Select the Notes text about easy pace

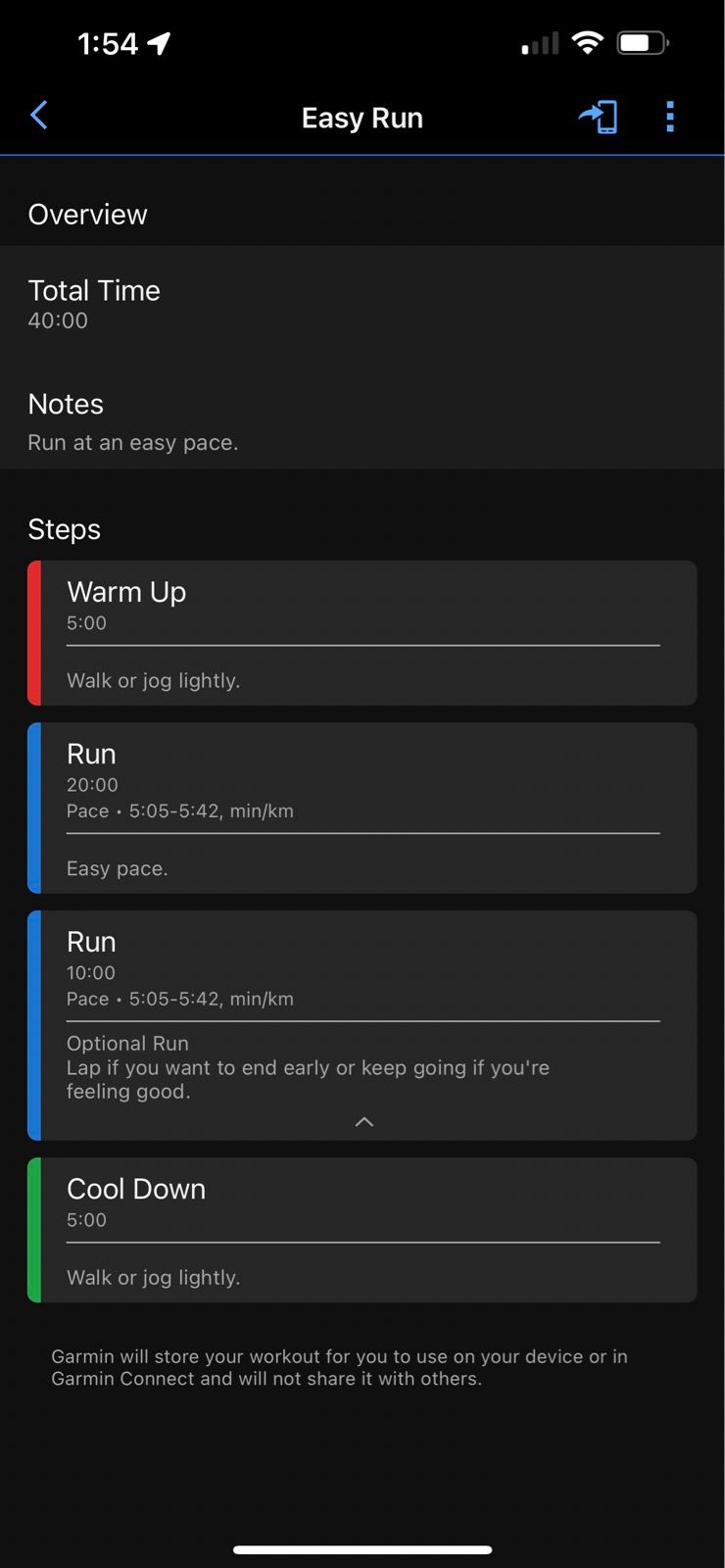[x=134, y=442]
